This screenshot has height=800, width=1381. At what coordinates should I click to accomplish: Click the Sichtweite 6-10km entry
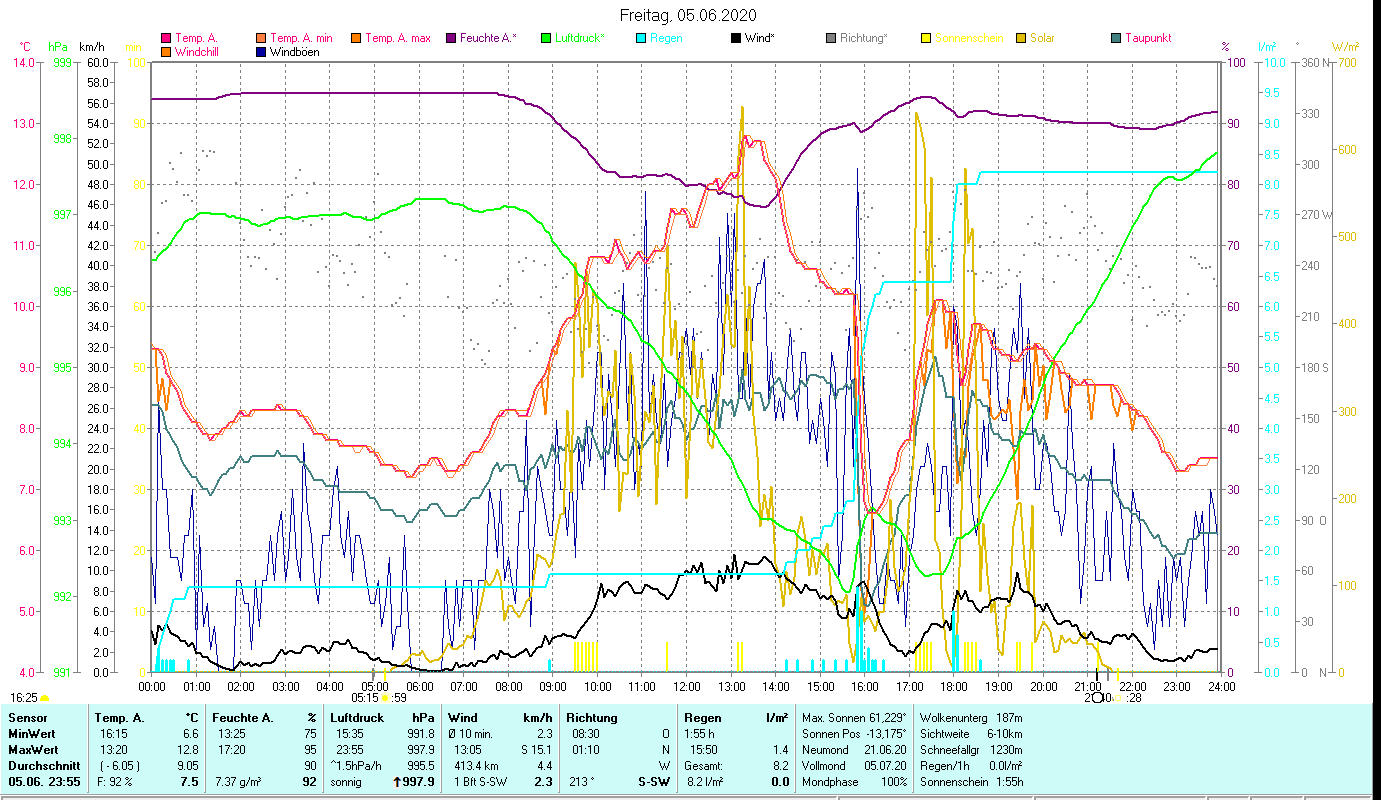click(972, 734)
